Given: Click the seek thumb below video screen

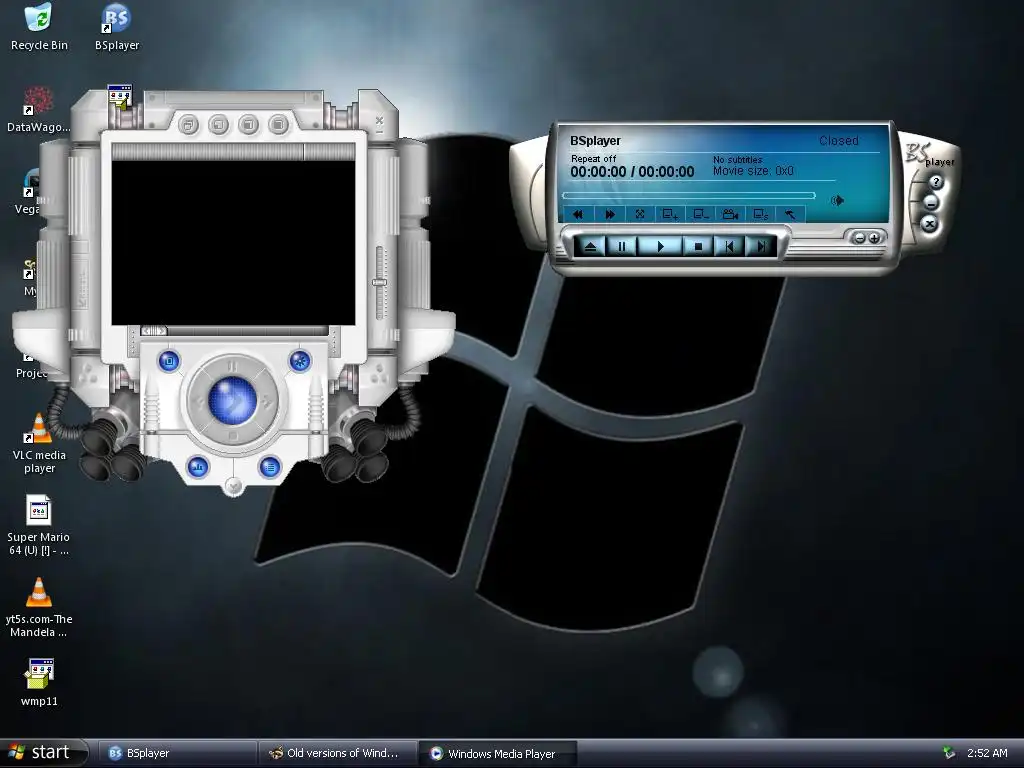Looking at the screenshot, I should [153, 331].
